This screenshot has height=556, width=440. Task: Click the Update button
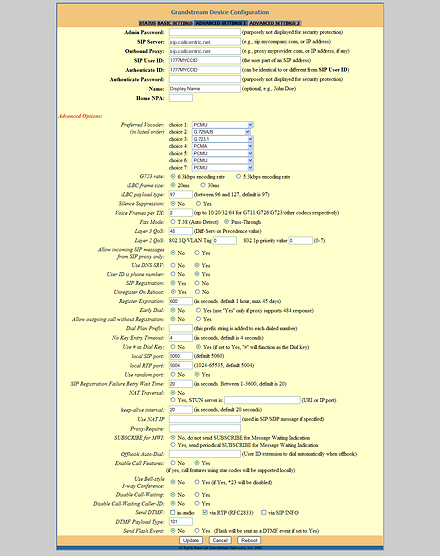point(191,540)
